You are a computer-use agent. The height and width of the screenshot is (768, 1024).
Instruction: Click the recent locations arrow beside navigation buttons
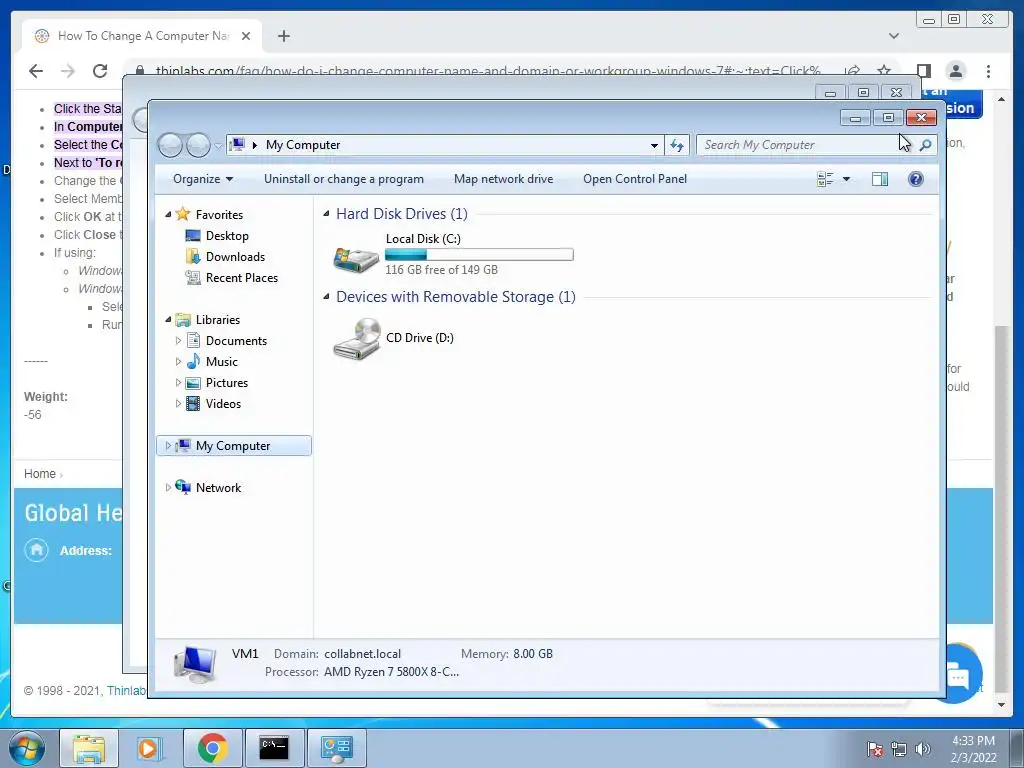coord(218,146)
